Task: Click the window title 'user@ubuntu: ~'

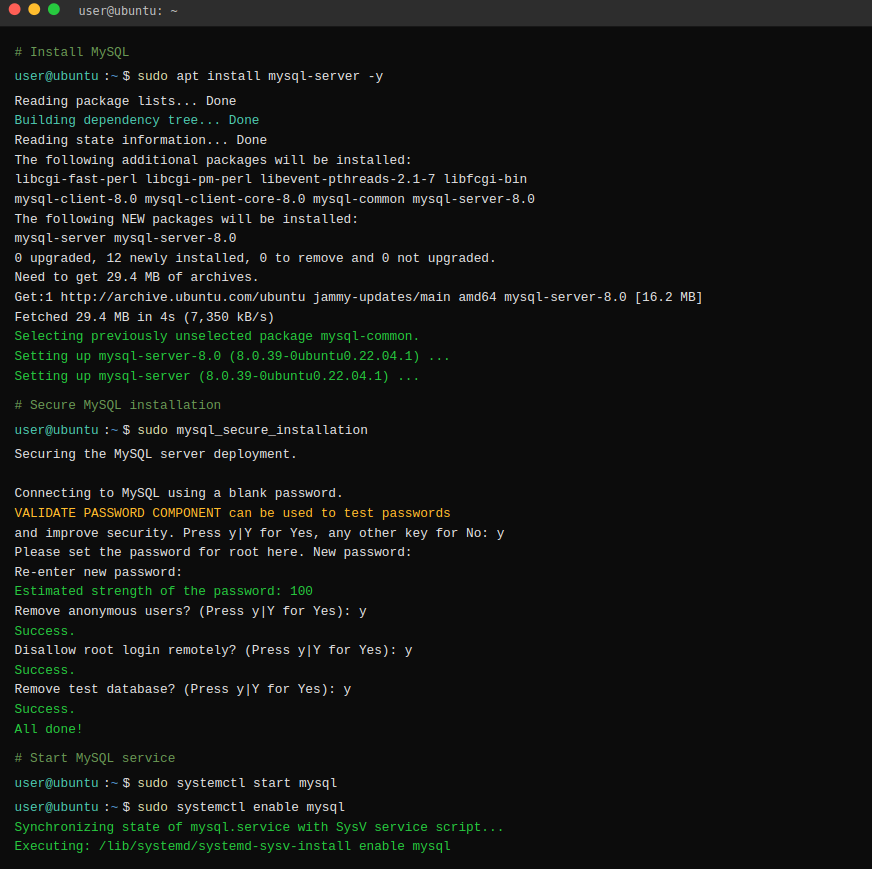Action: click(x=128, y=11)
